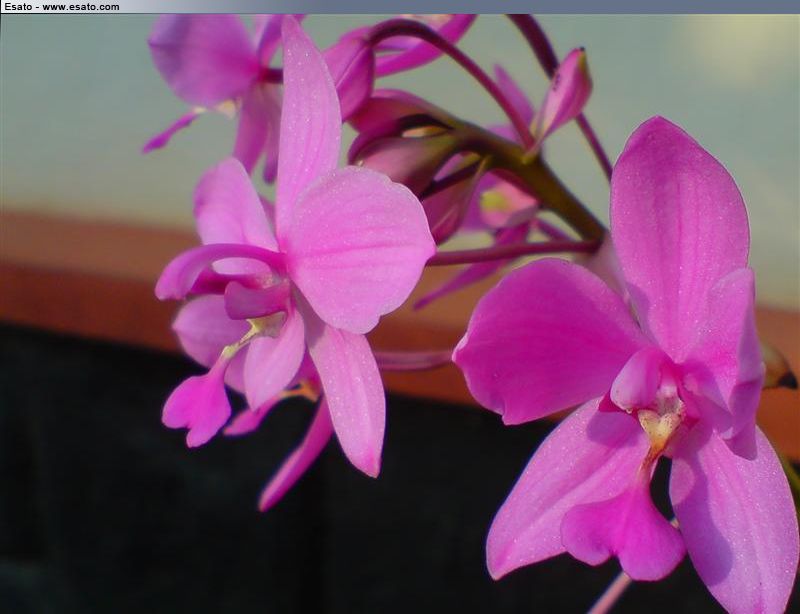Click the "Esato - www.esato.com" title text

click(x=62, y=7)
